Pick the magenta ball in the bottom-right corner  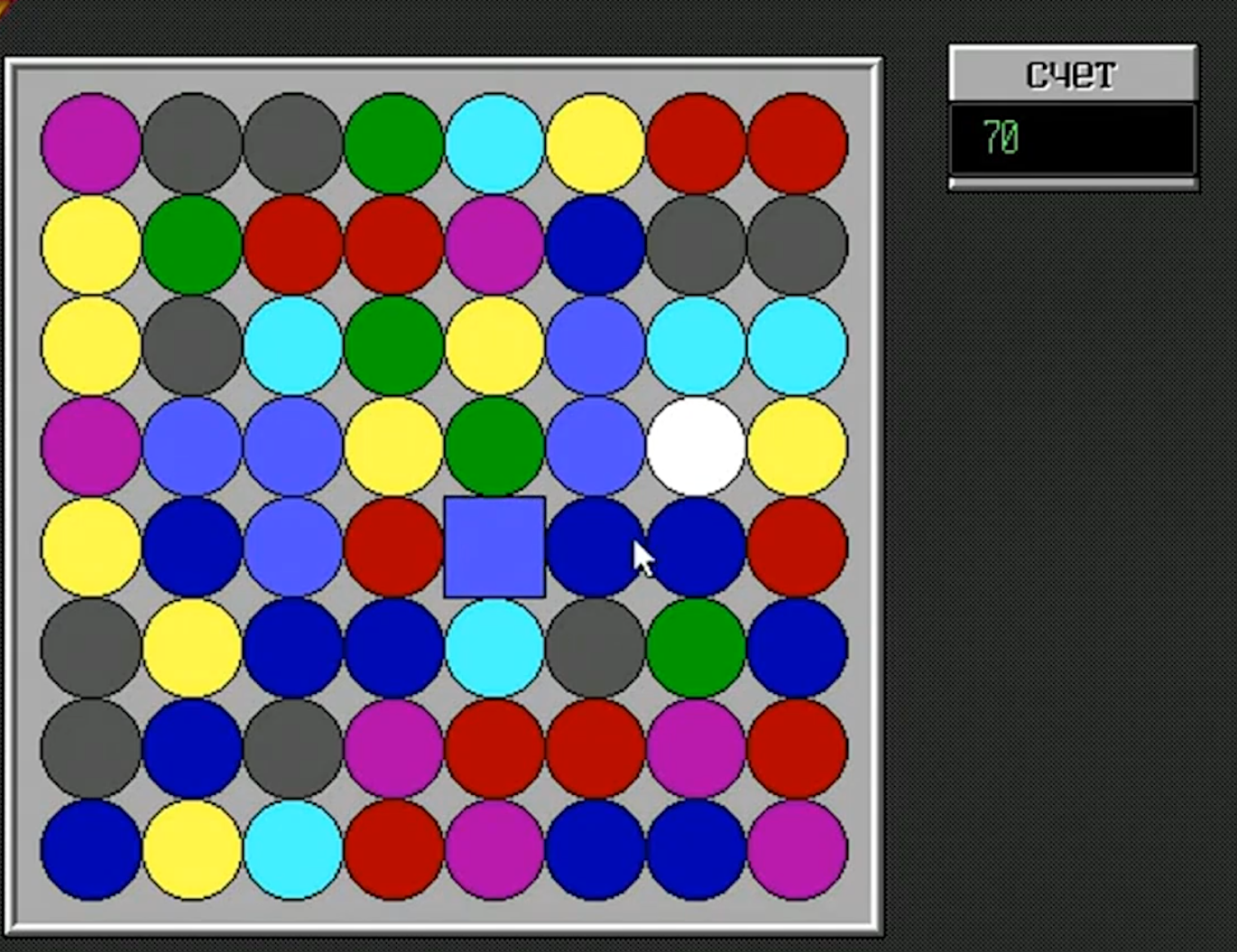797,849
